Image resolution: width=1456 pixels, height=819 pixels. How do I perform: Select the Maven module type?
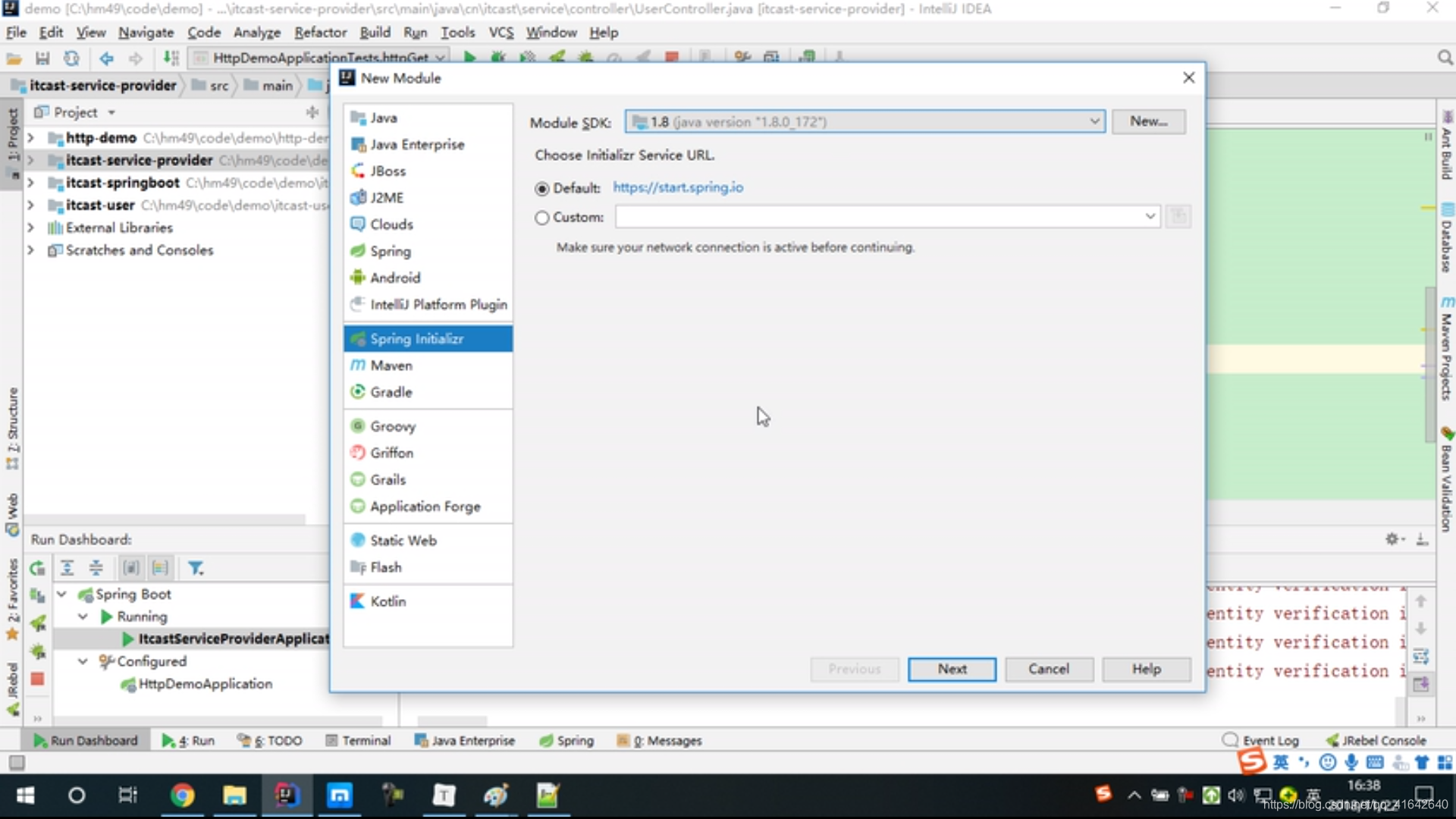tap(391, 365)
